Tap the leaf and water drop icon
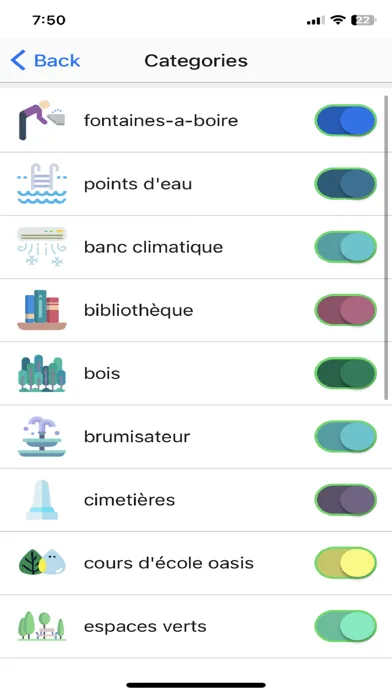The width and height of the screenshot is (392, 696). [x=42, y=562]
